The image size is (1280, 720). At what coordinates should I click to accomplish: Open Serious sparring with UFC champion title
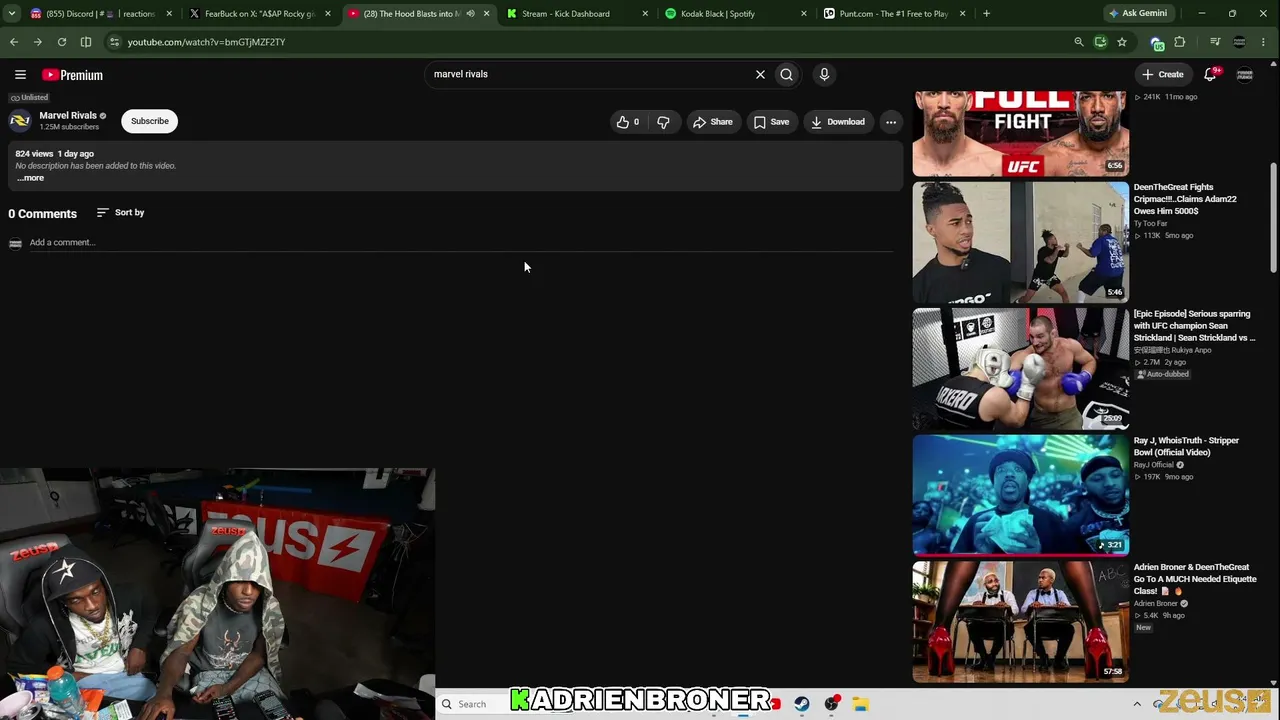coord(1194,326)
